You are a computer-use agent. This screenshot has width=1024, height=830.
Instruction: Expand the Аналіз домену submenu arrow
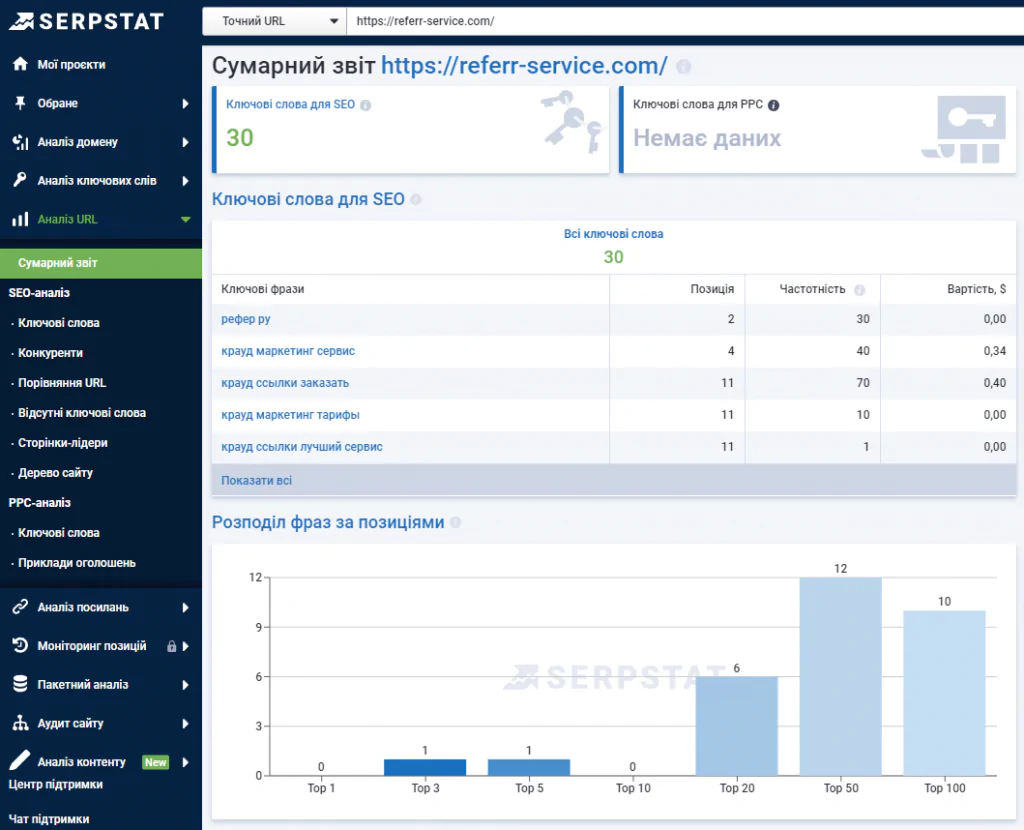(x=185, y=142)
